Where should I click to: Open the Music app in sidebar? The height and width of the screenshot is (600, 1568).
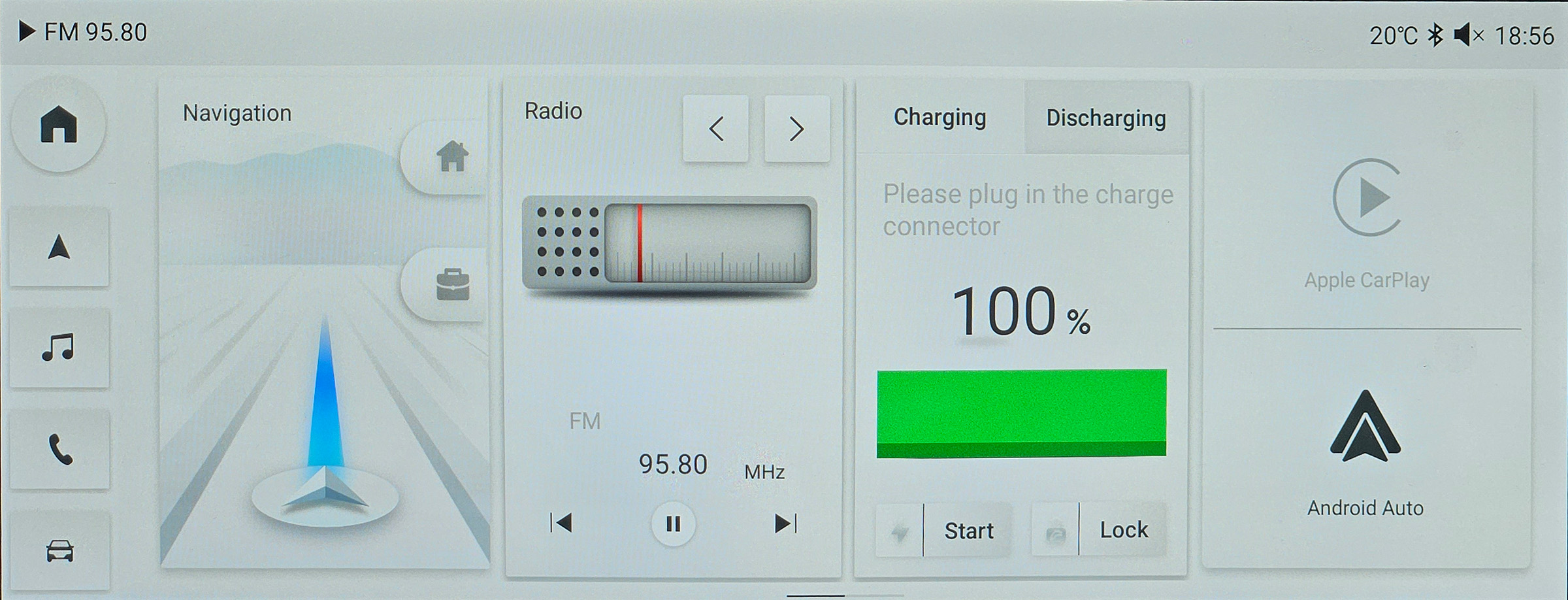click(59, 348)
